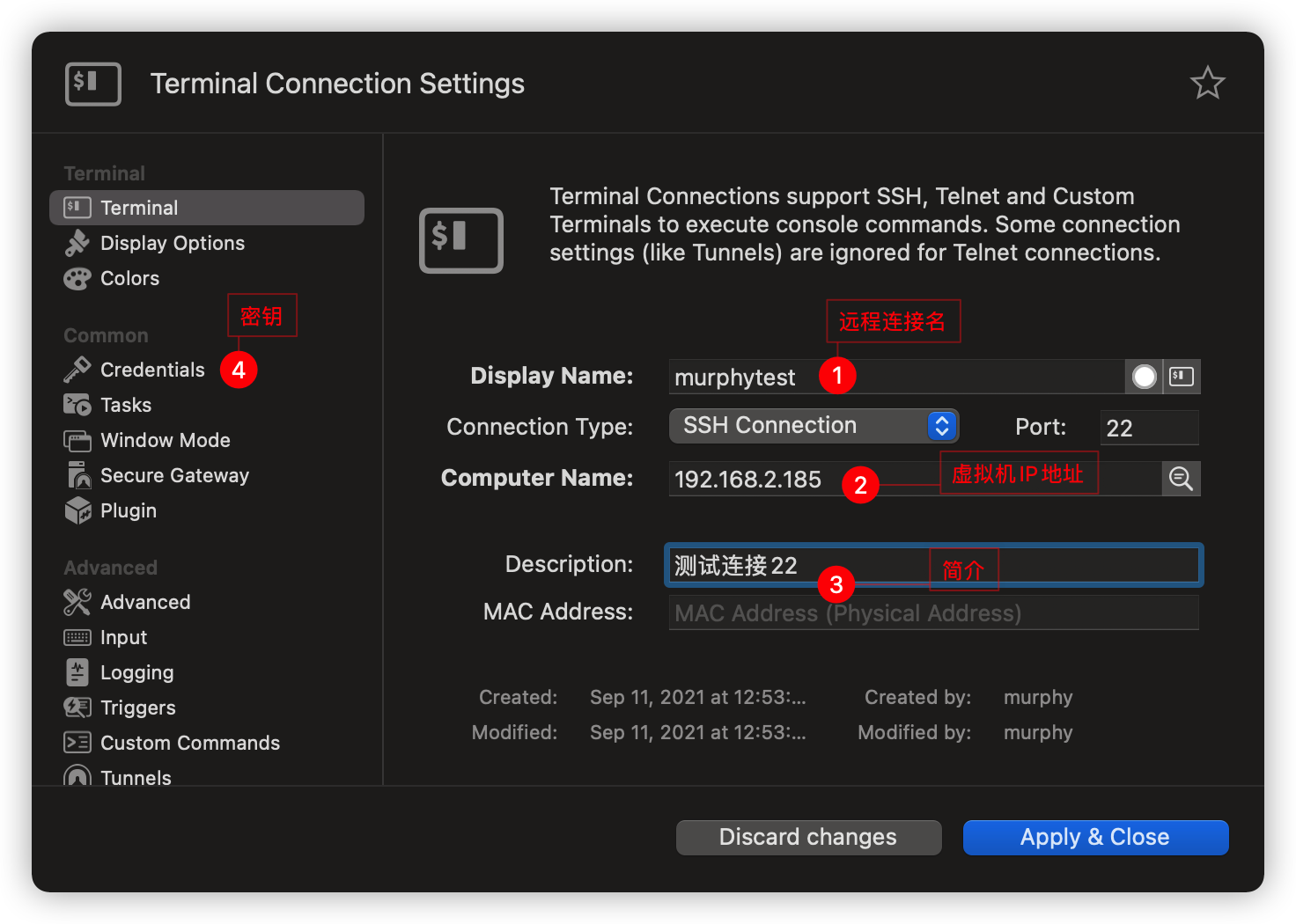Click the white circle color swatch
The image size is (1296, 924).
click(1144, 377)
